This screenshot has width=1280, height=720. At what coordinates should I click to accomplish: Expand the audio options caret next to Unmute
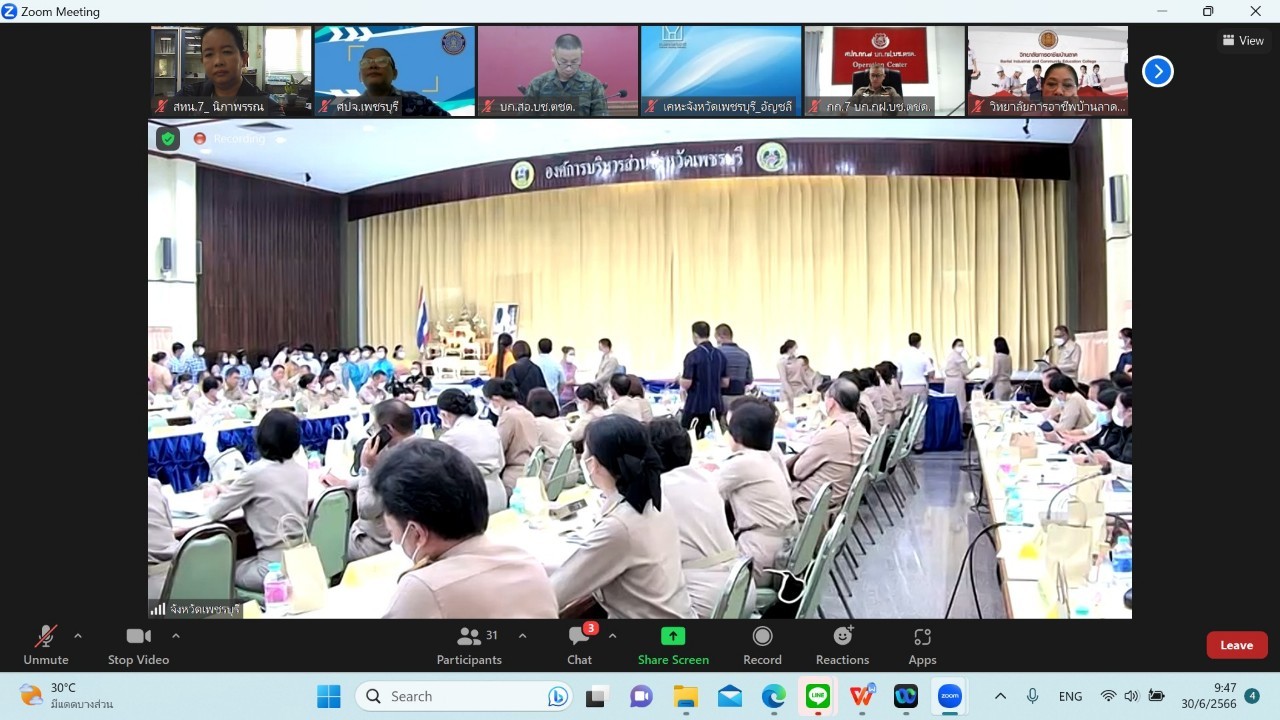point(78,636)
